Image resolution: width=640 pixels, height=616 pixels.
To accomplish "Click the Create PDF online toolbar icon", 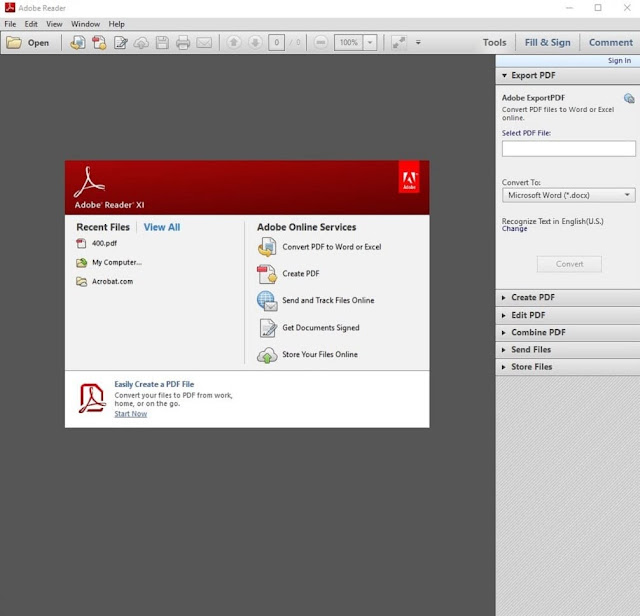I will [x=99, y=43].
